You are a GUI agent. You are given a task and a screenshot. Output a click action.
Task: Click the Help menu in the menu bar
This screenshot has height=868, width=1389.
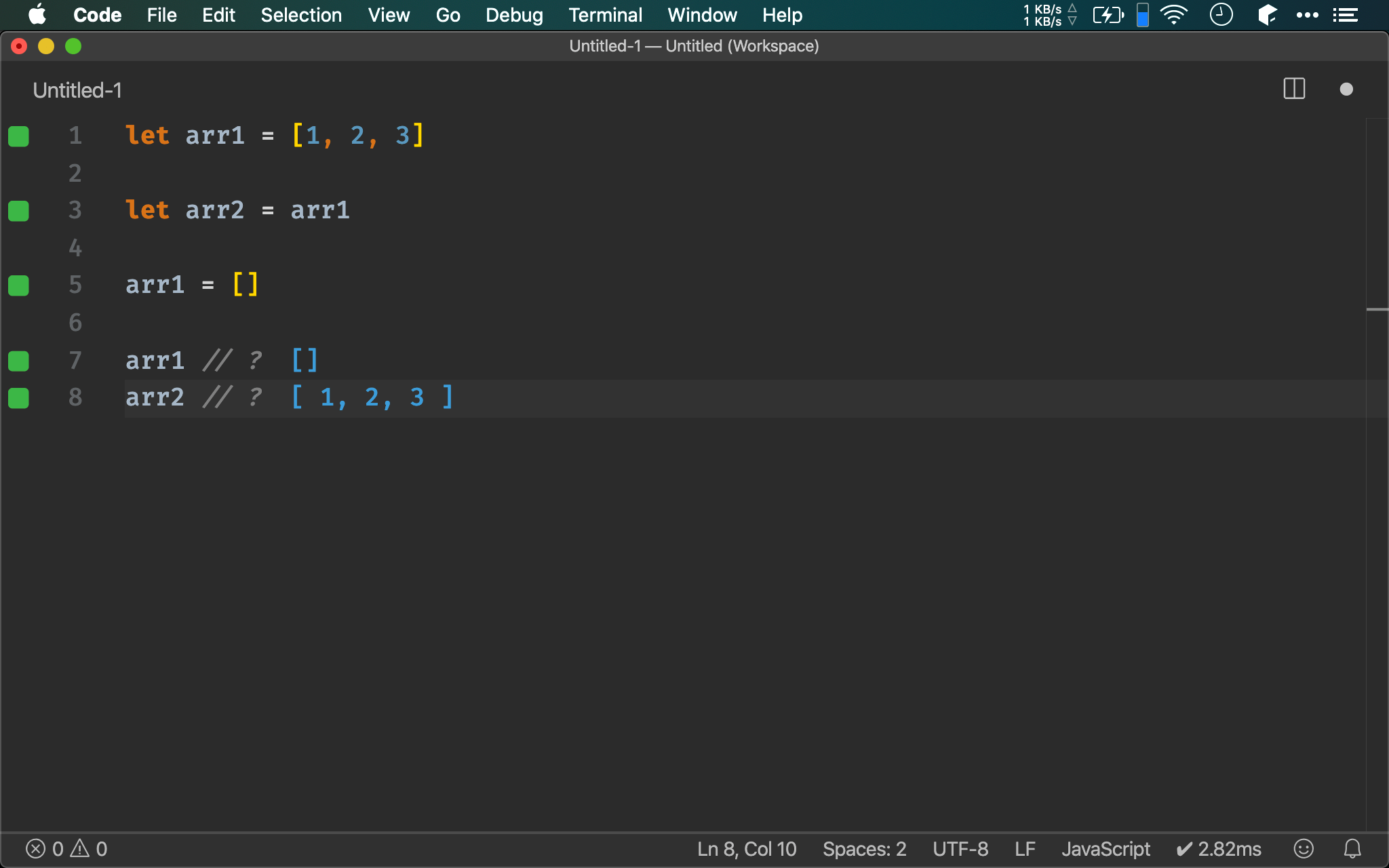tap(781, 15)
